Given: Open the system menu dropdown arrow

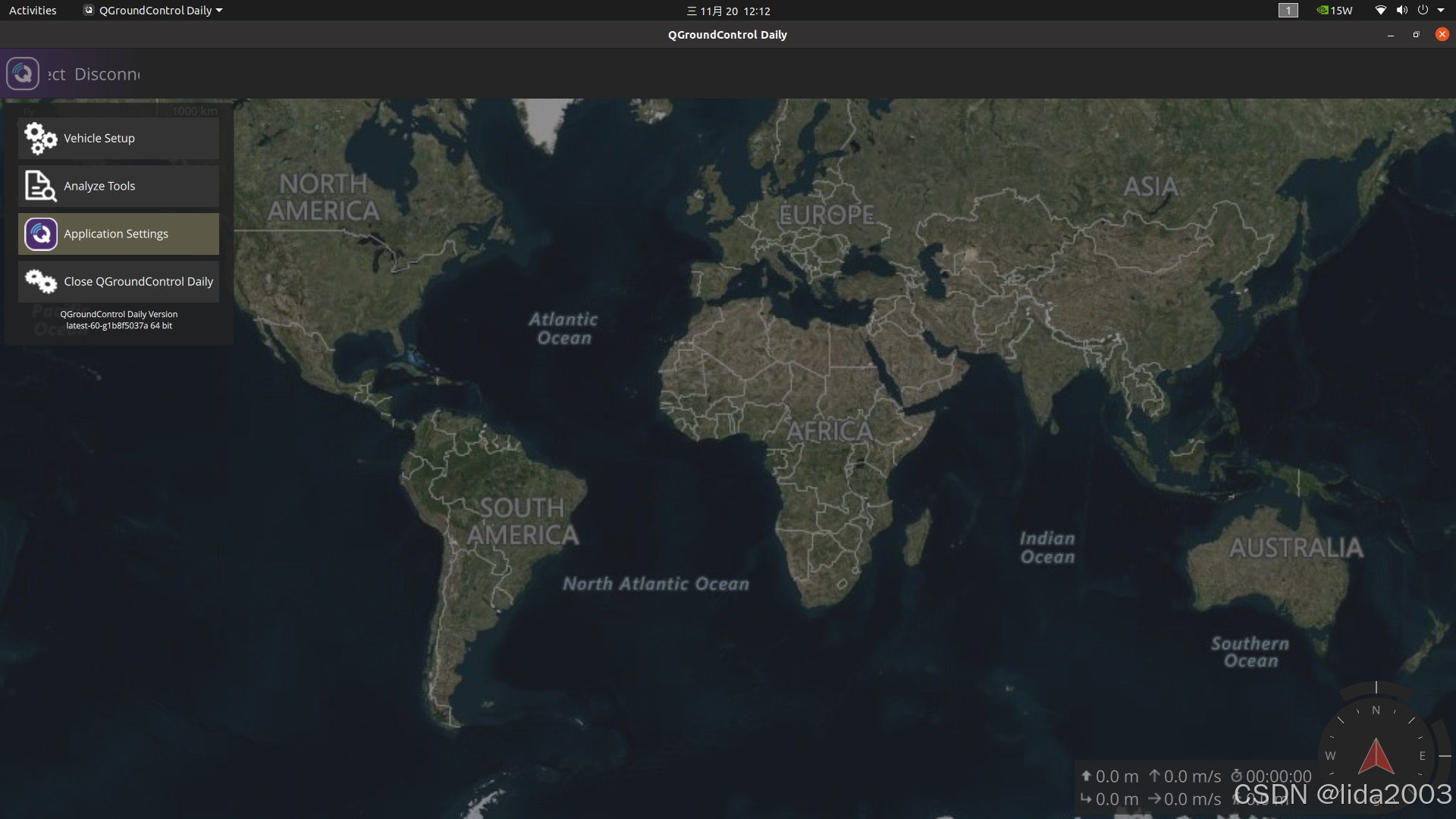Looking at the screenshot, I should tap(1441, 11).
